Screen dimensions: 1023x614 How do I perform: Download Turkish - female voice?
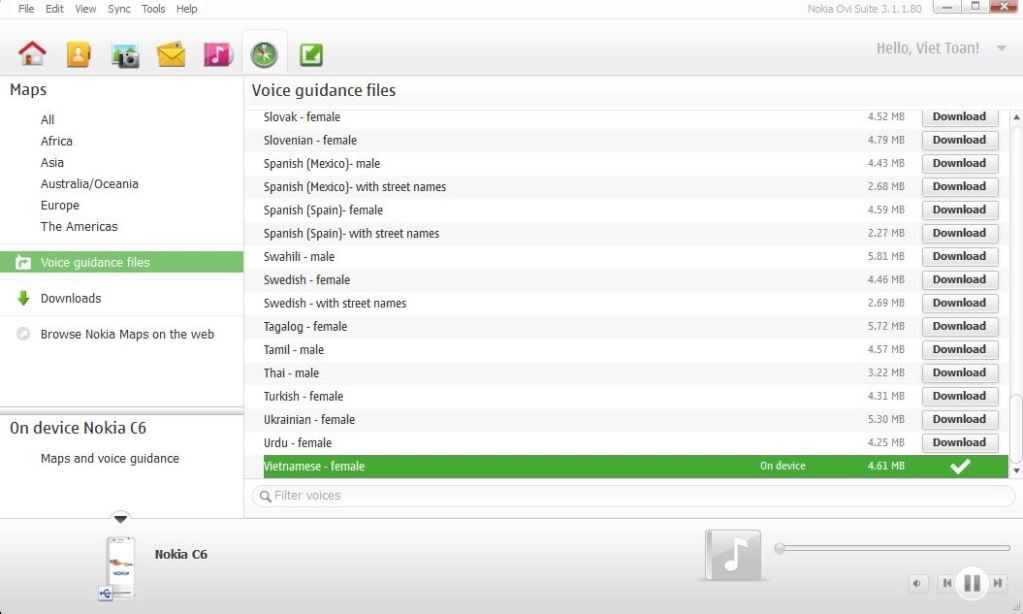point(960,396)
